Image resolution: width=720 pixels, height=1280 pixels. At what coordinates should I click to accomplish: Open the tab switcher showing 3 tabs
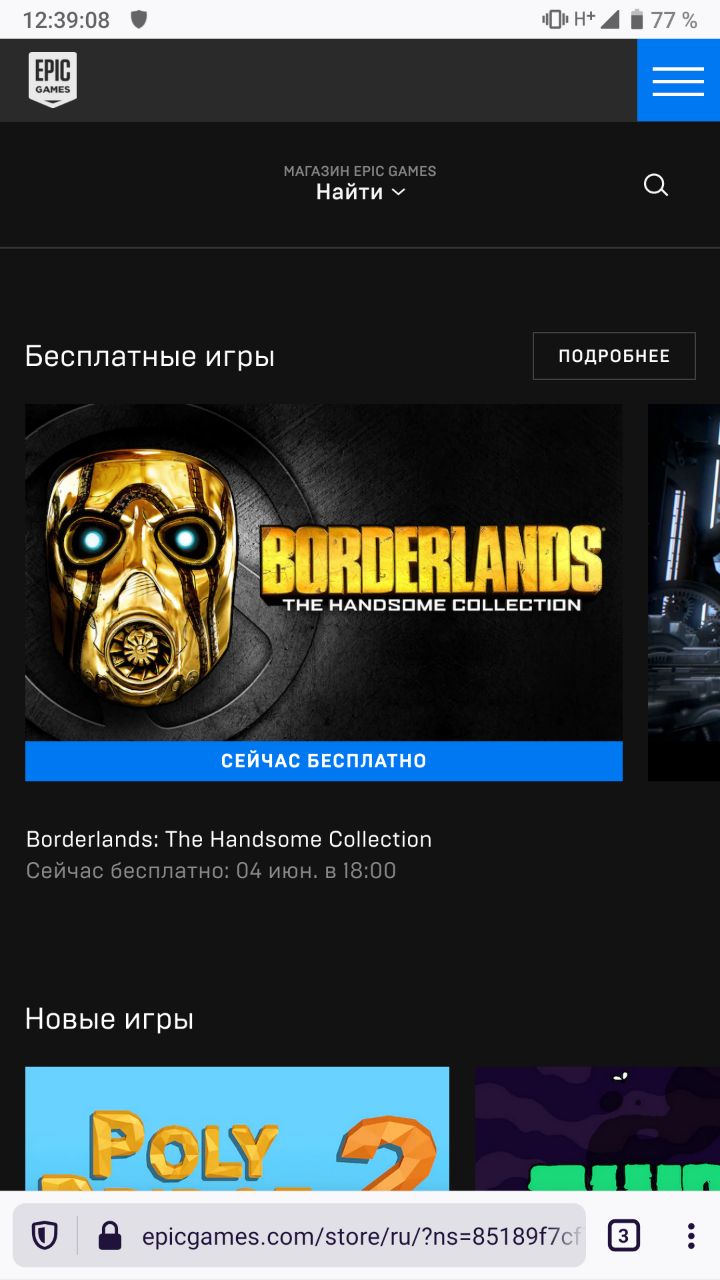623,1236
